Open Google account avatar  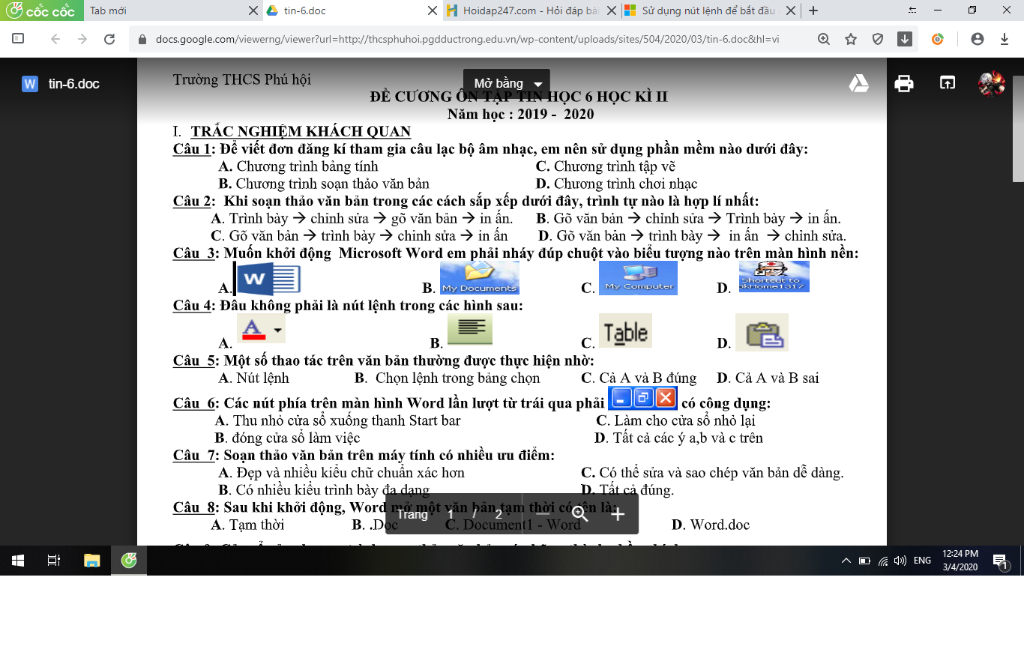point(991,84)
